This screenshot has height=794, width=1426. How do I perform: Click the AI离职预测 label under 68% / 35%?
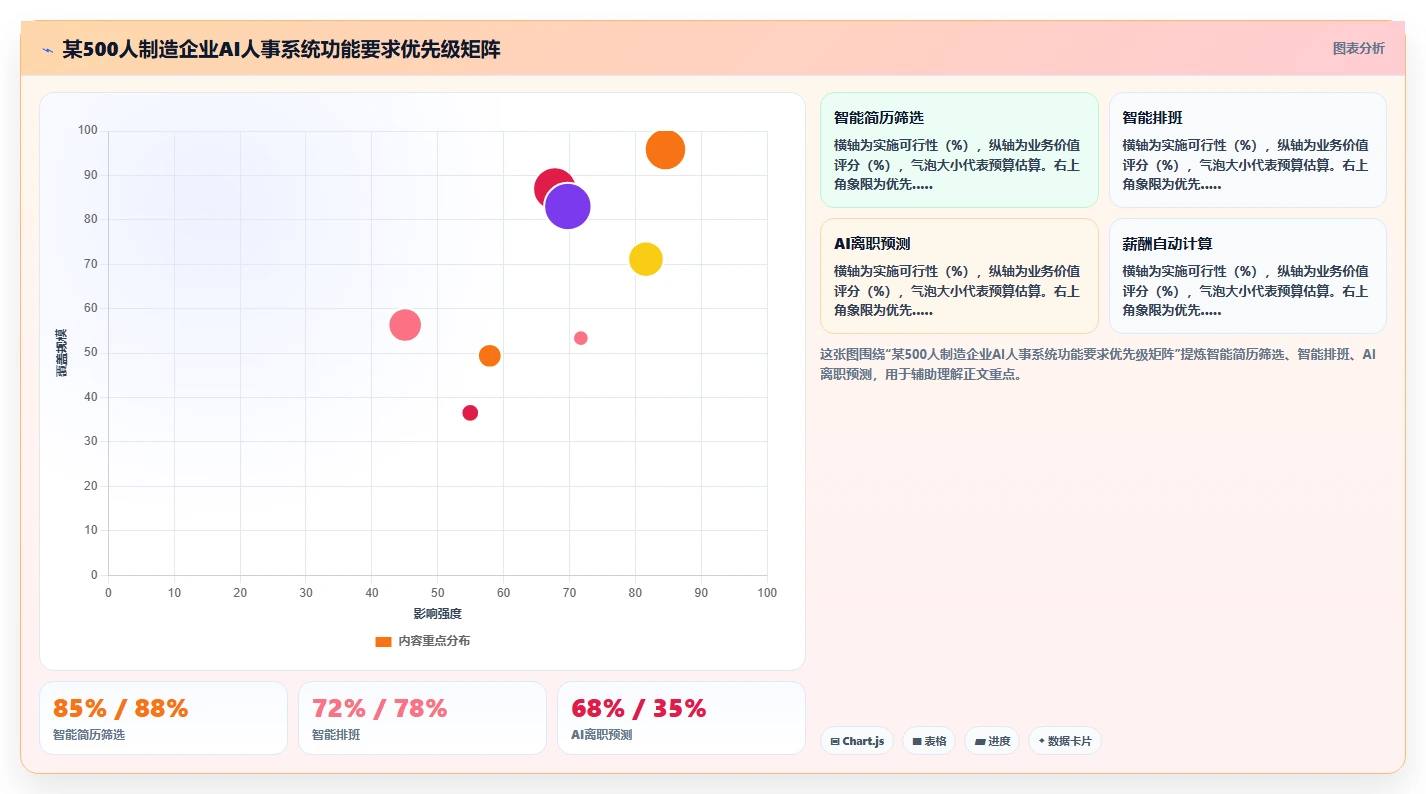601,735
